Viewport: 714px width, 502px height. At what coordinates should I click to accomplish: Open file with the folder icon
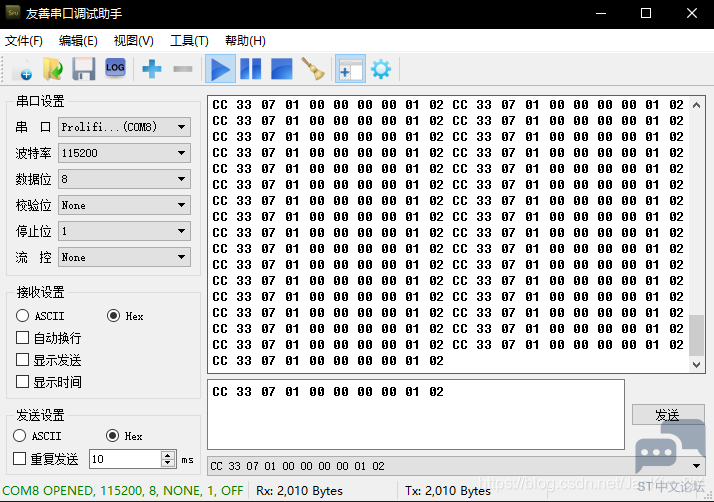(53, 69)
